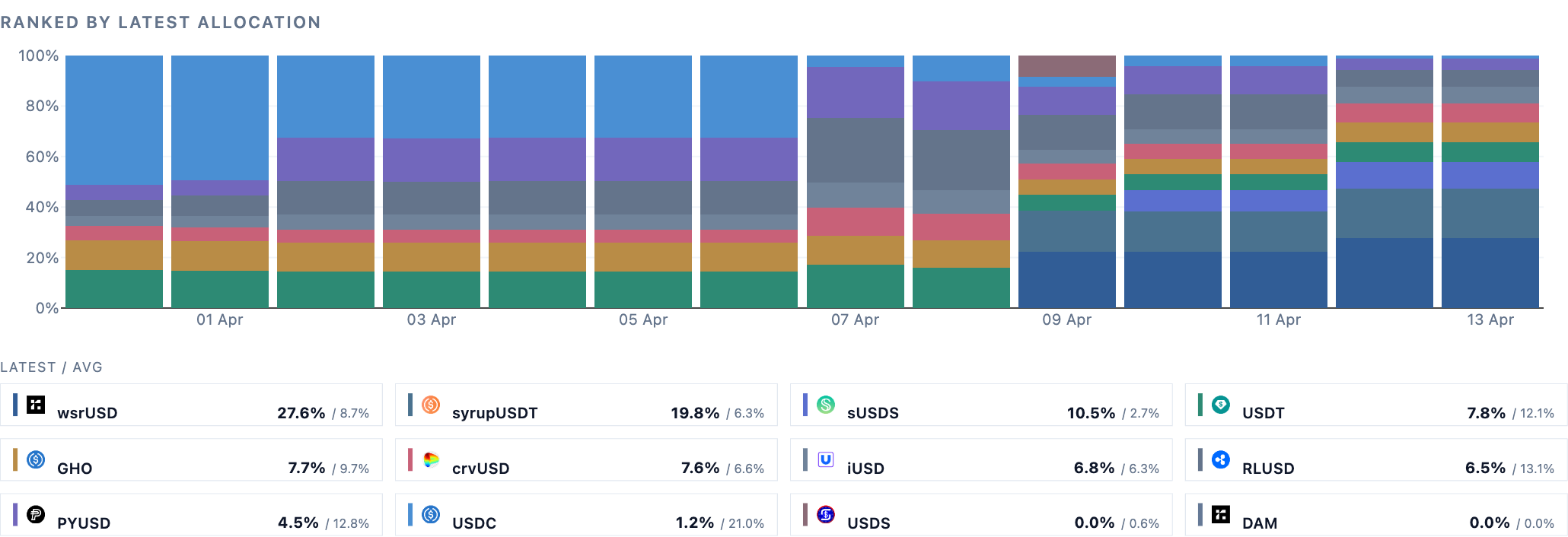Viewport: 1568px width, 537px height.
Task: Click the GHO token icon
Action: [36, 459]
